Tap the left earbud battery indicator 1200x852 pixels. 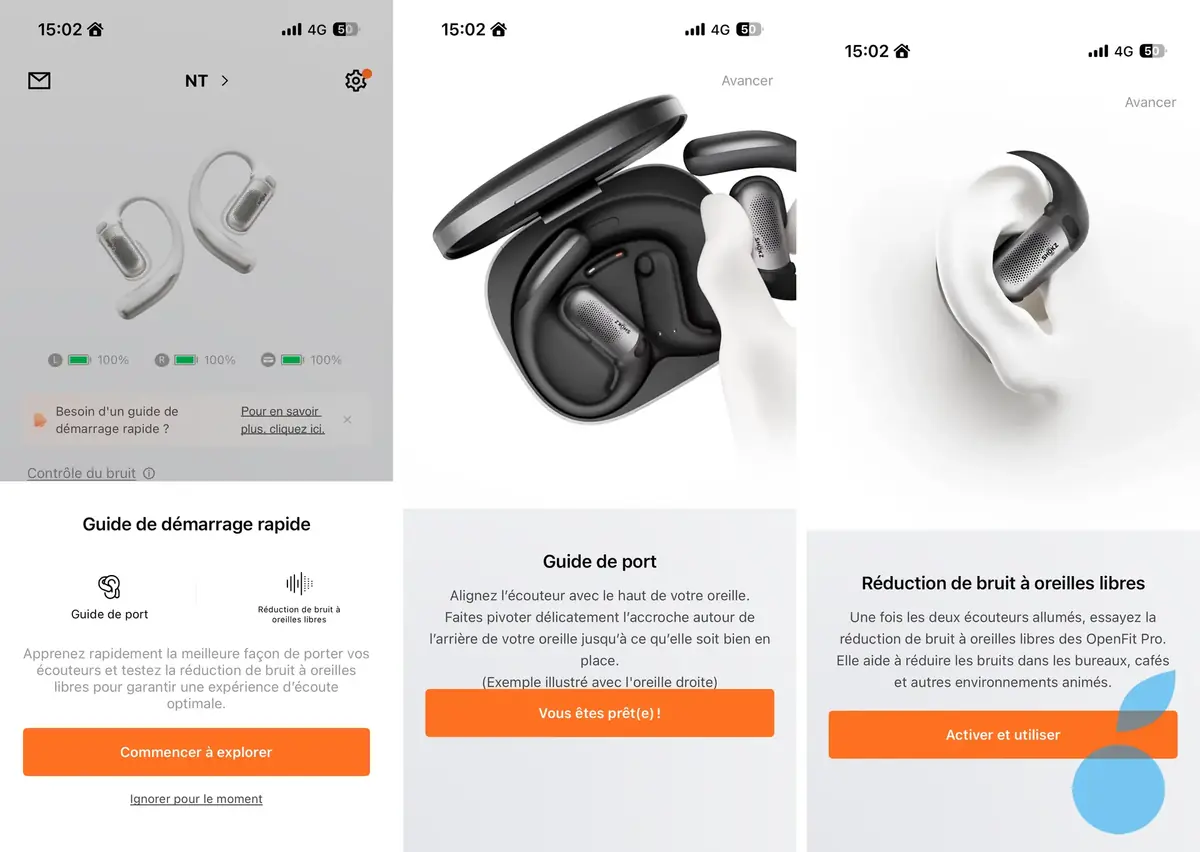tap(89, 360)
